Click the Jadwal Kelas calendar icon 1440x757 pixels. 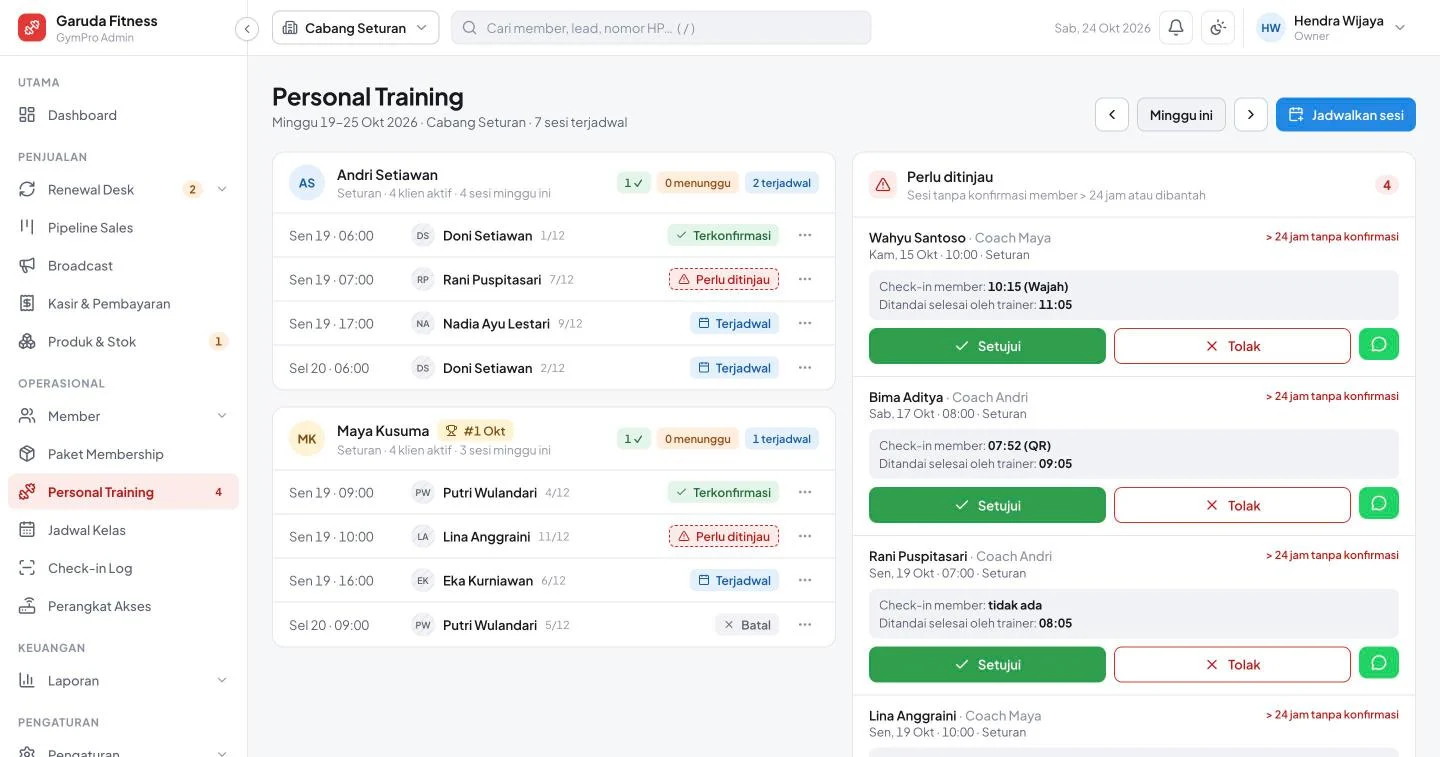(x=27, y=530)
